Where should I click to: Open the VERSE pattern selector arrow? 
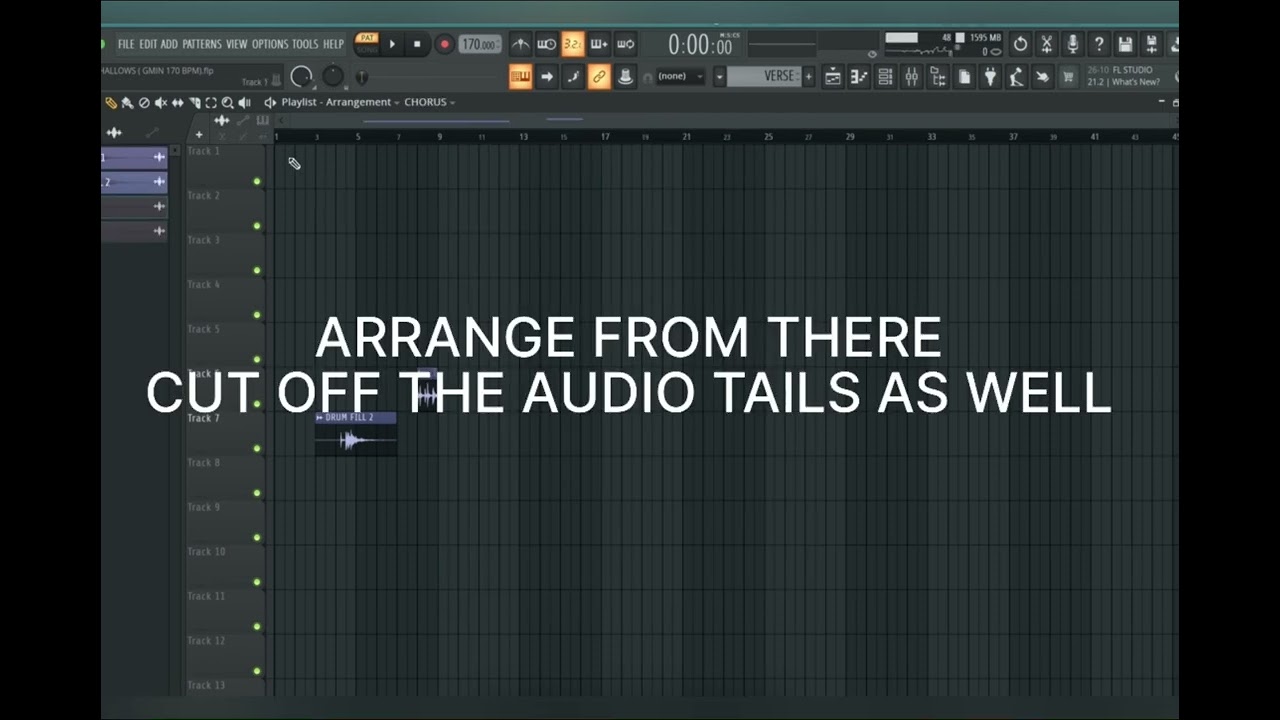pyautogui.click(x=719, y=76)
